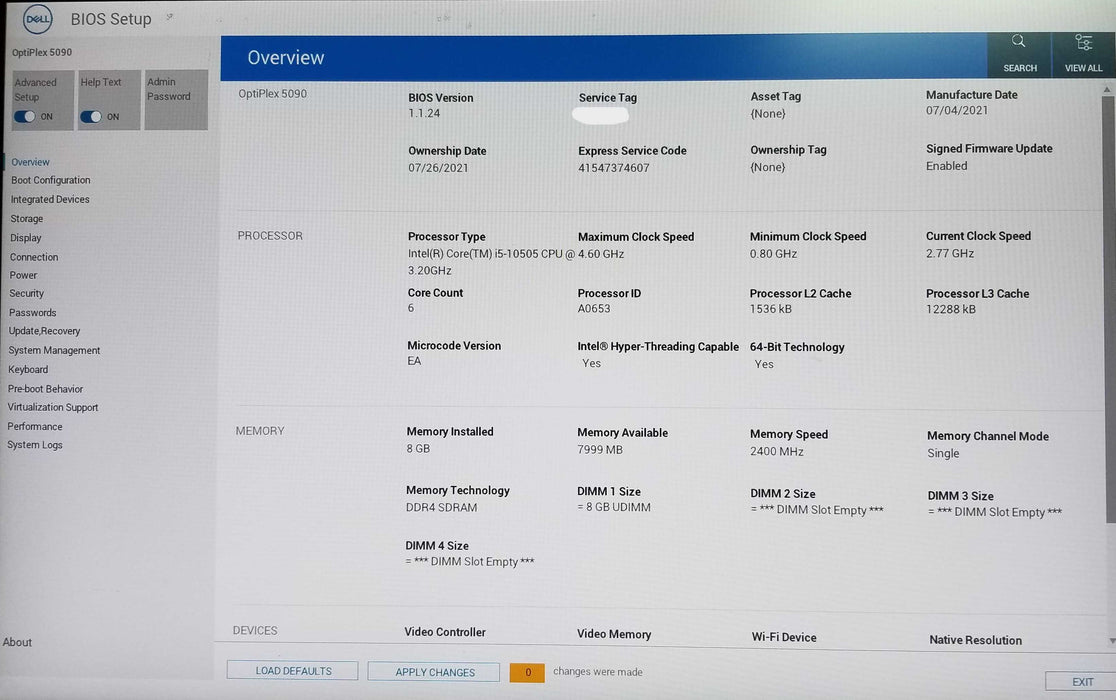Open Boot Configuration section
The width and height of the screenshot is (1116, 700).
click(x=51, y=180)
